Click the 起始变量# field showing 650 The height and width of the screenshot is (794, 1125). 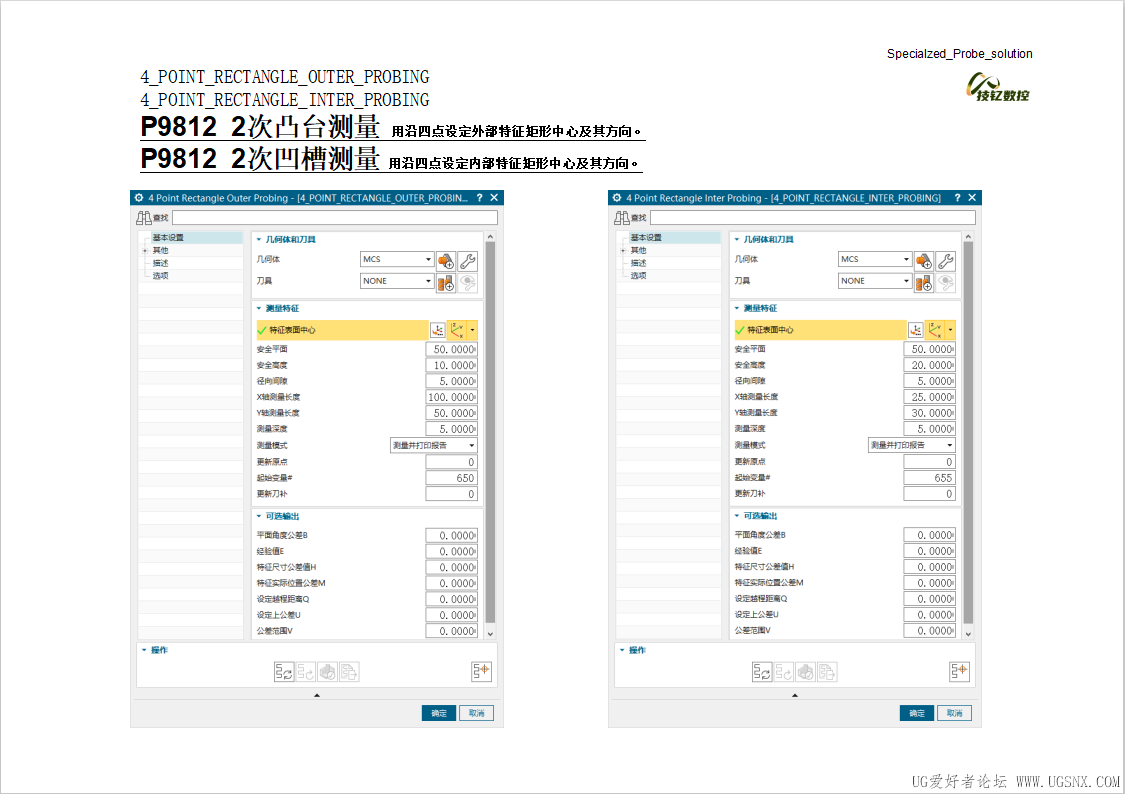point(451,478)
